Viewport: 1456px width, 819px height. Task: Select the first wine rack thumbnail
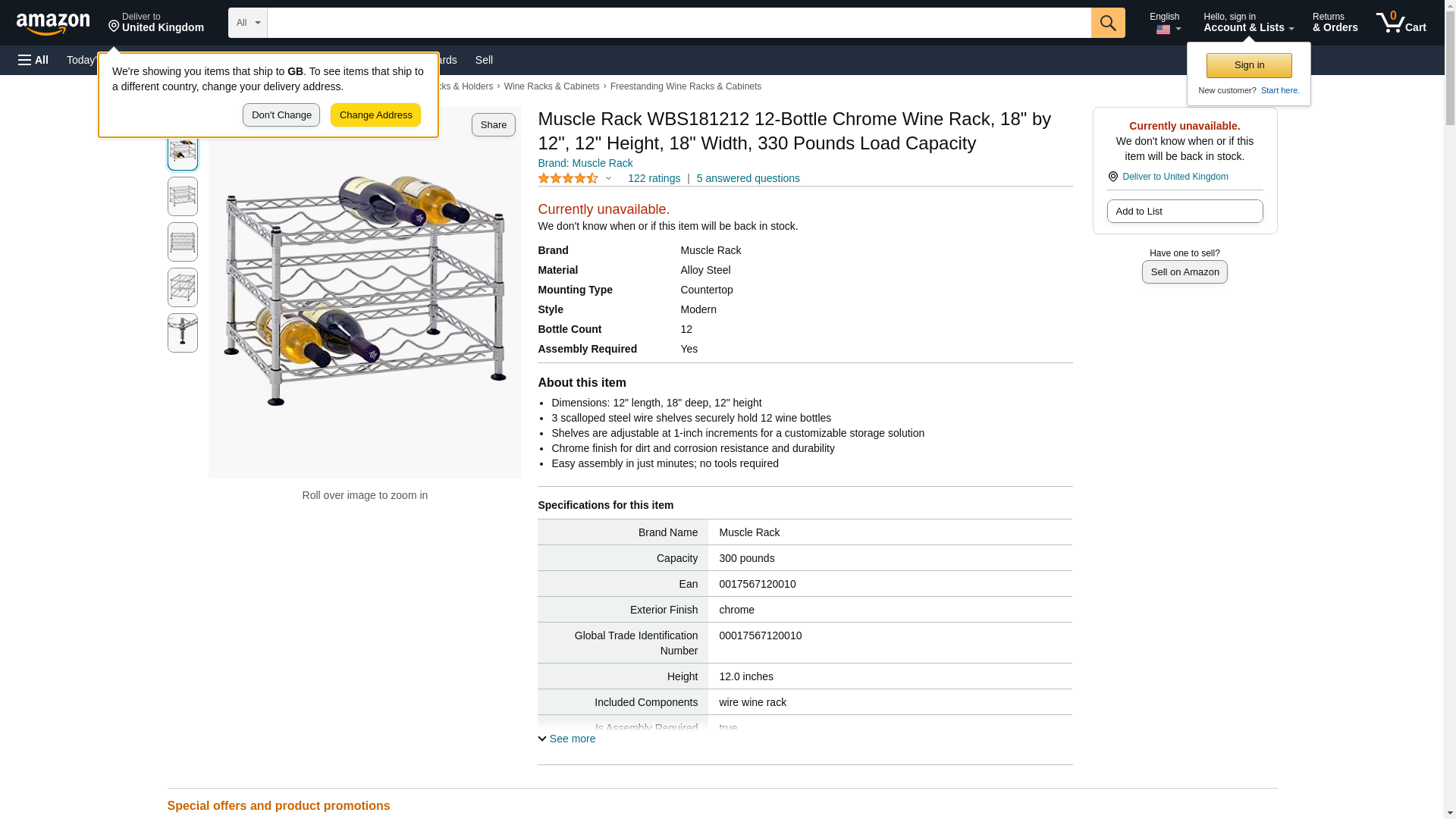tap(183, 152)
